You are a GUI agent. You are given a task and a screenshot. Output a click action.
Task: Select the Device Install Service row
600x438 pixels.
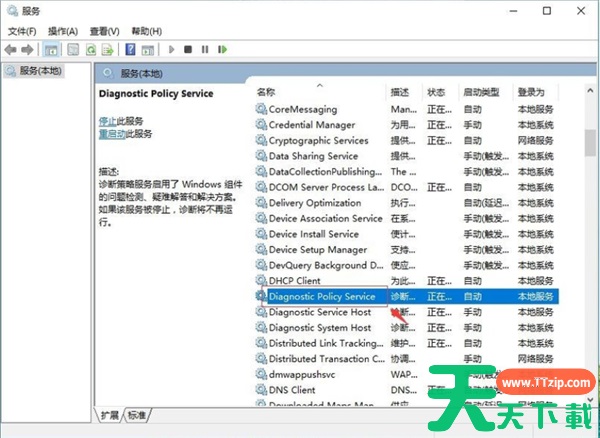point(407,234)
